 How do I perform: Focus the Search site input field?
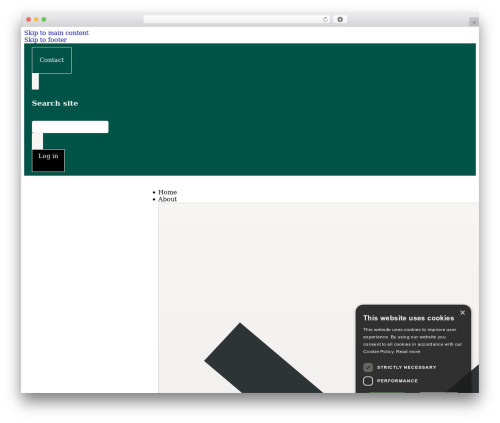tap(70, 127)
